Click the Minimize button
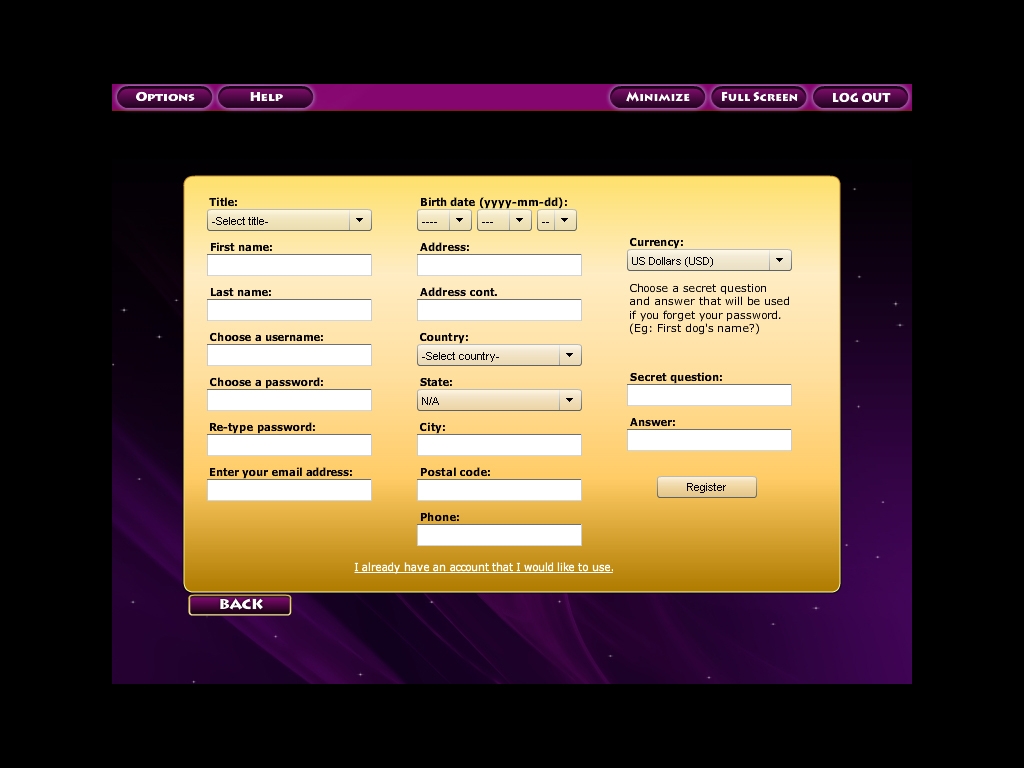Screen dimensions: 1024x768 pyautogui.click(x=658, y=97)
